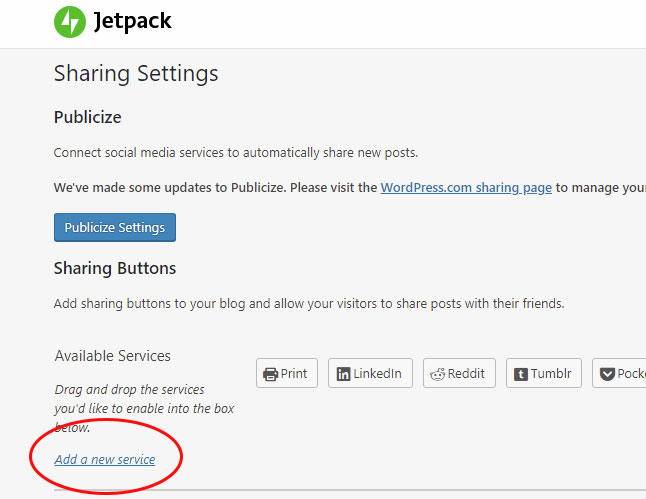Click the Sharing Buttons section heading
Screen dimensions: 646x499
115,268
